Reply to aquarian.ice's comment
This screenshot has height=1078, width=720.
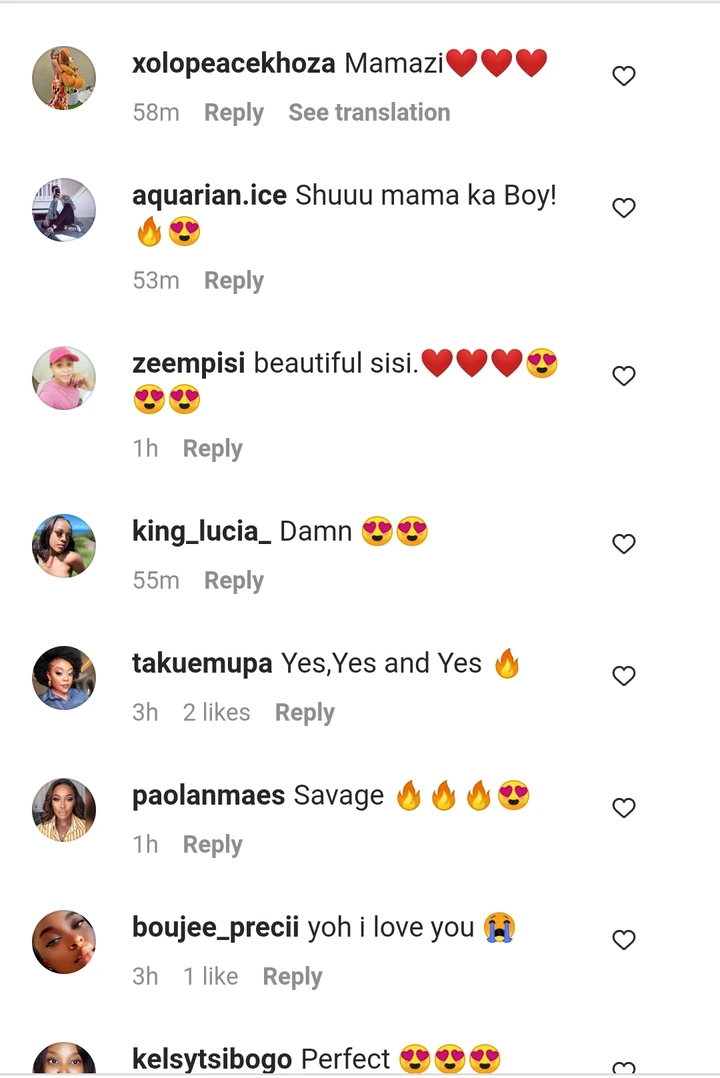234,281
